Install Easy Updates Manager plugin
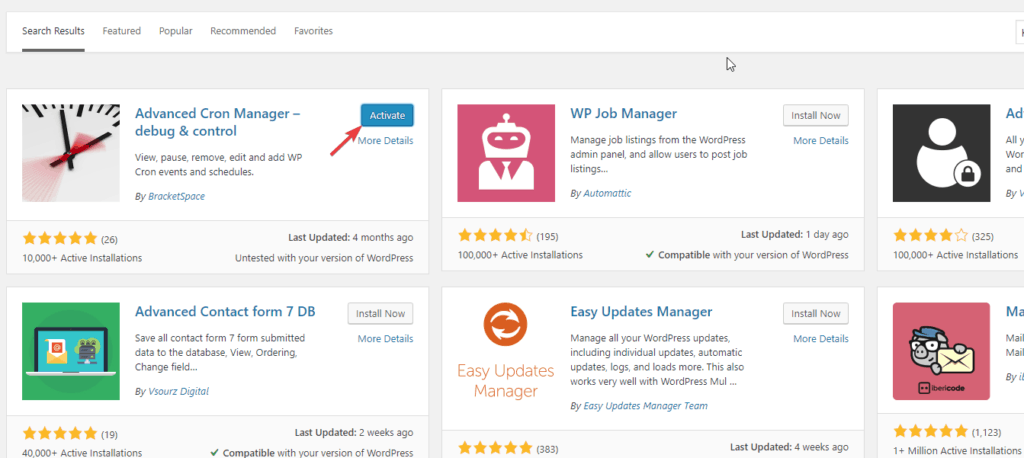The image size is (1024, 458). point(815,314)
